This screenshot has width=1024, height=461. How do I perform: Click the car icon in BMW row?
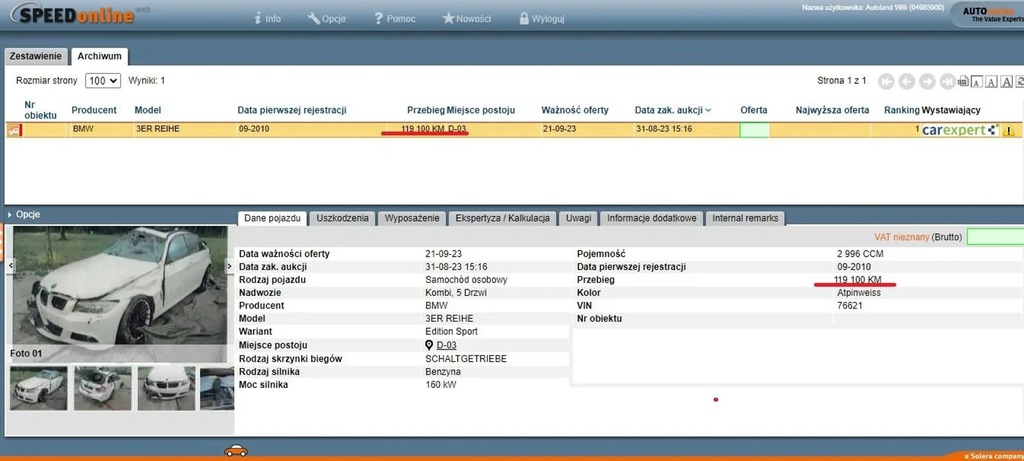(15, 130)
